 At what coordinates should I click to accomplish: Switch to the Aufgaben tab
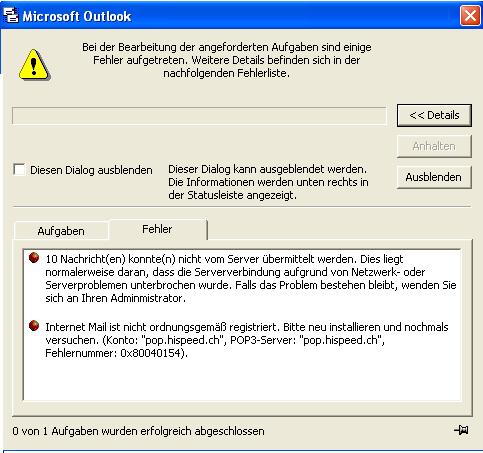coord(61,231)
